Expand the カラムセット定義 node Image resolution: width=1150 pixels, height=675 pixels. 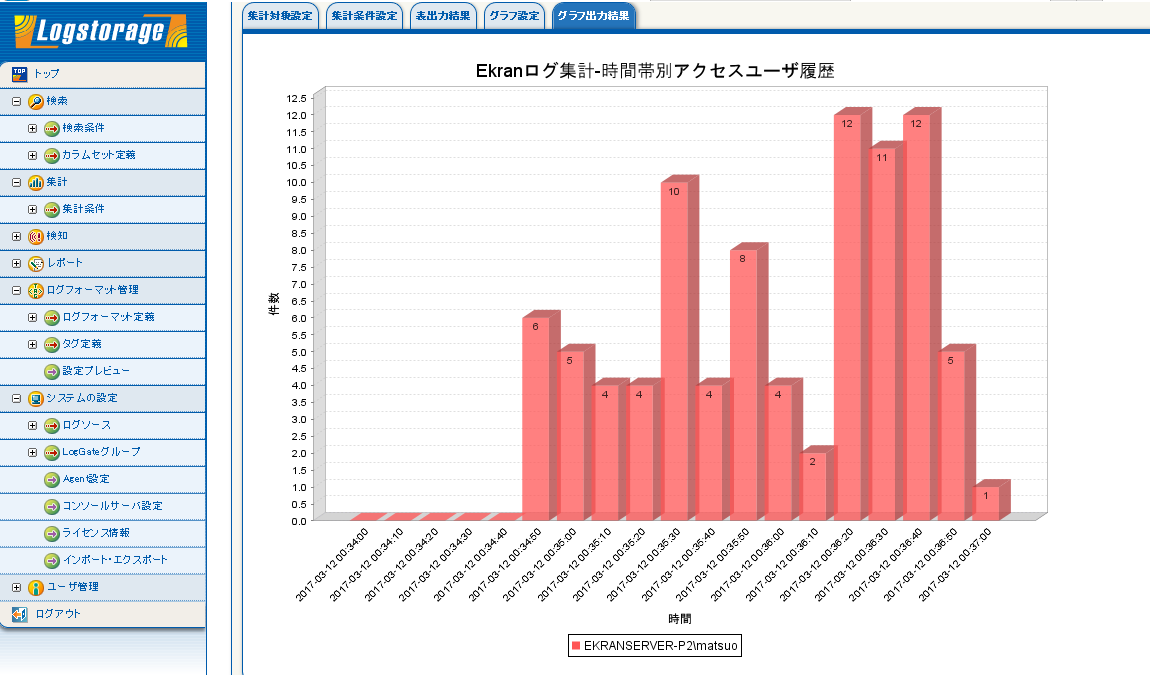(32, 156)
